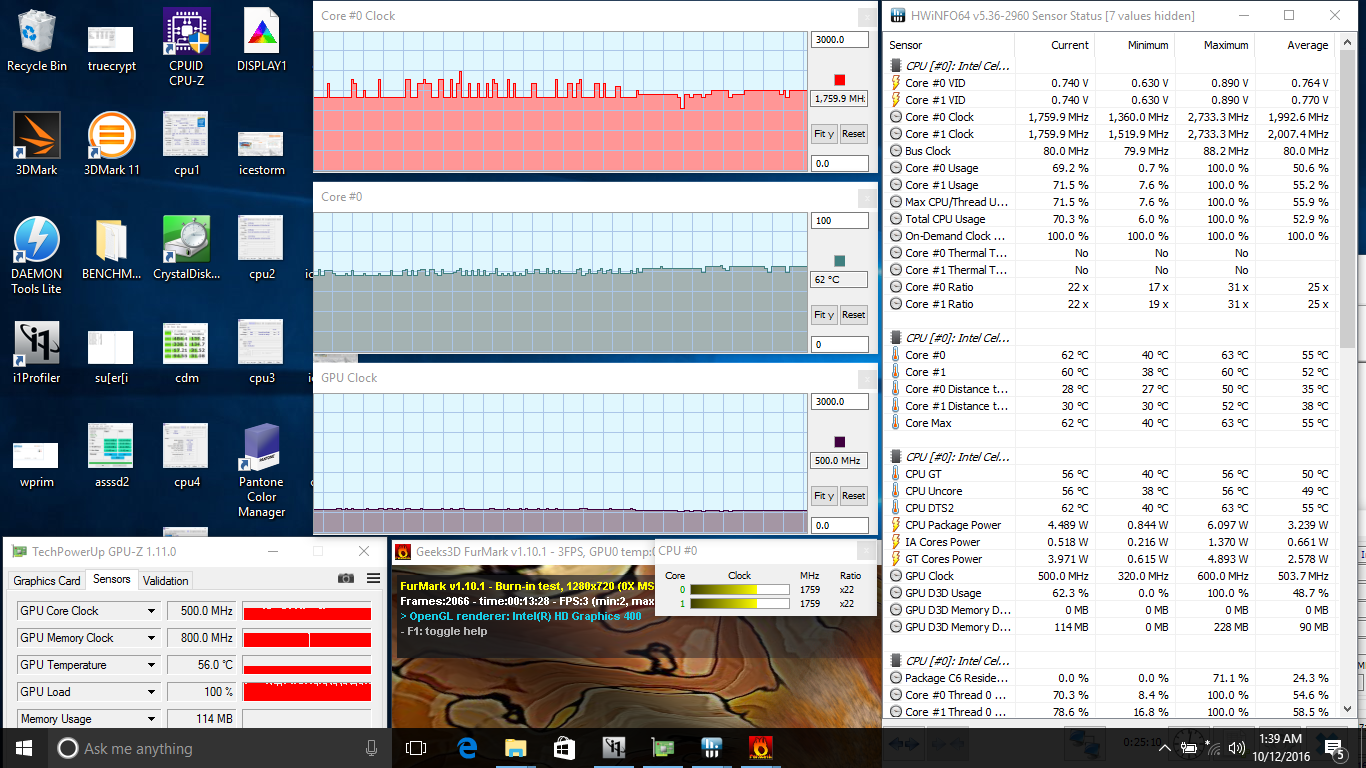Launch the 3DMark 11 desktop shortcut
The image size is (1366, 768).
click(112, 144)
